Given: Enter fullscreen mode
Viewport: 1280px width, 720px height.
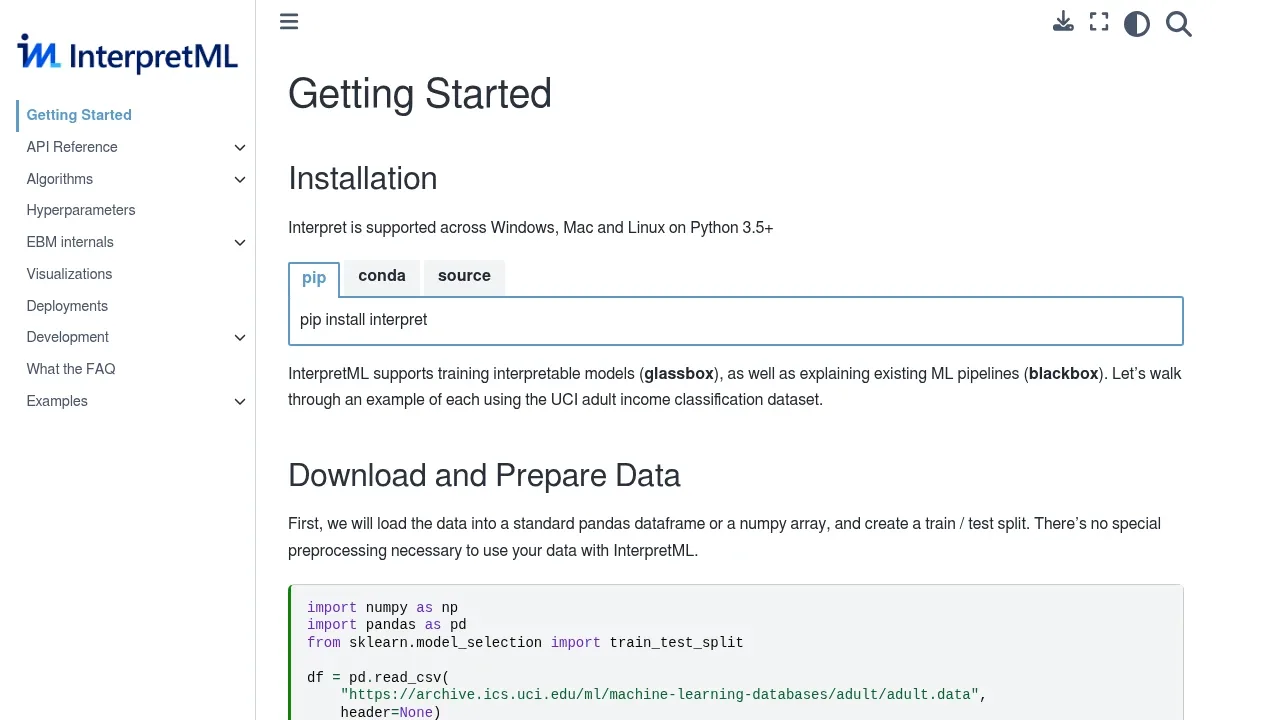Looking at the screenshot, I should coord(1099,23).
